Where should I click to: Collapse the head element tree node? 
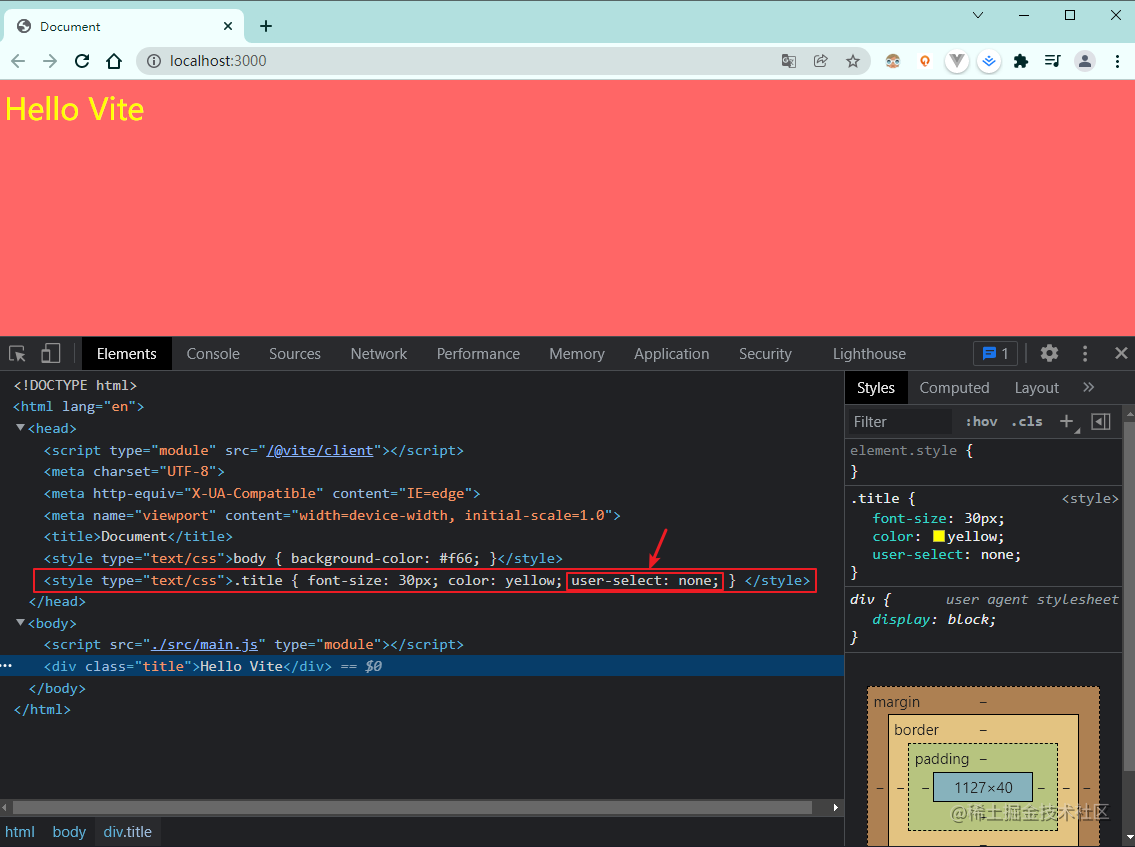21,428
